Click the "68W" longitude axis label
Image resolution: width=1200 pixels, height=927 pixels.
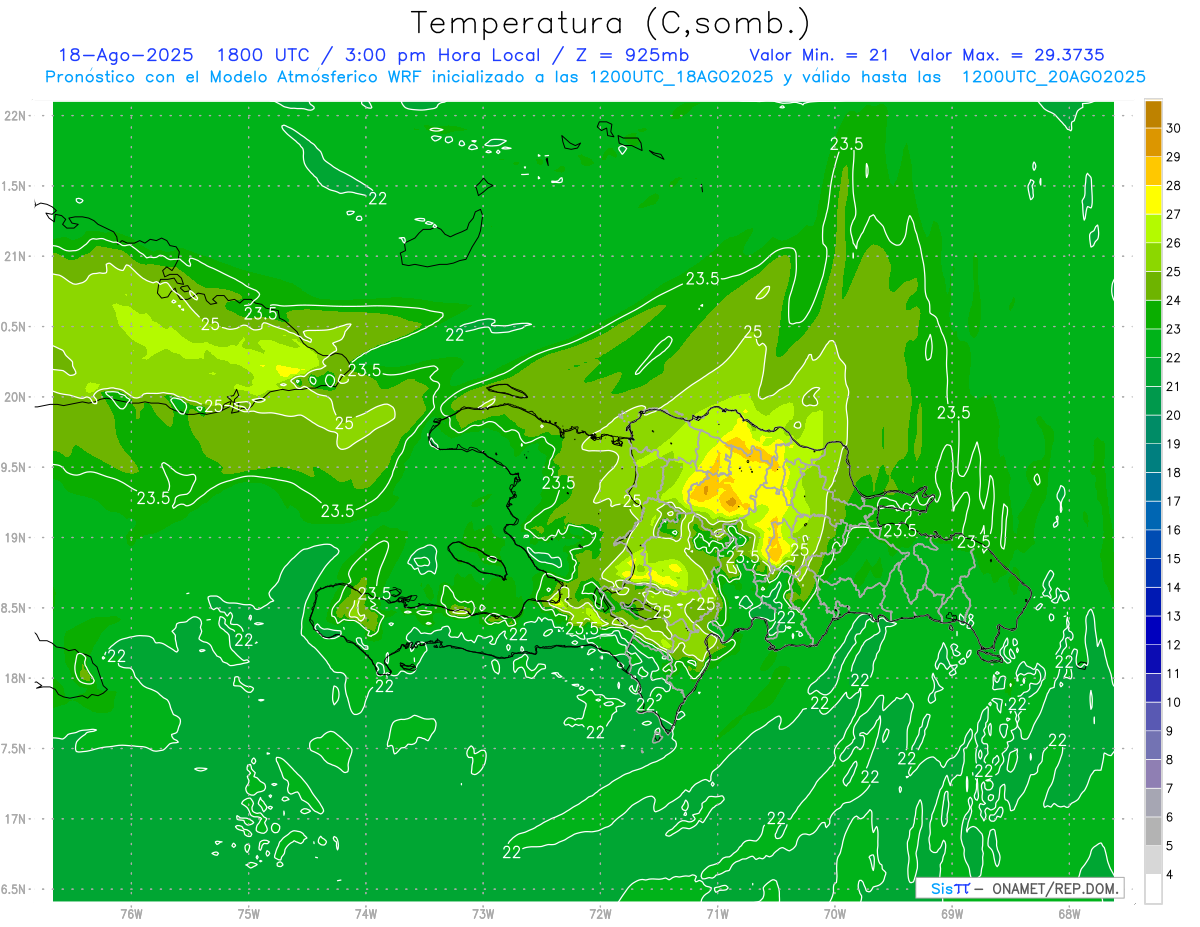pos(1069,913)
